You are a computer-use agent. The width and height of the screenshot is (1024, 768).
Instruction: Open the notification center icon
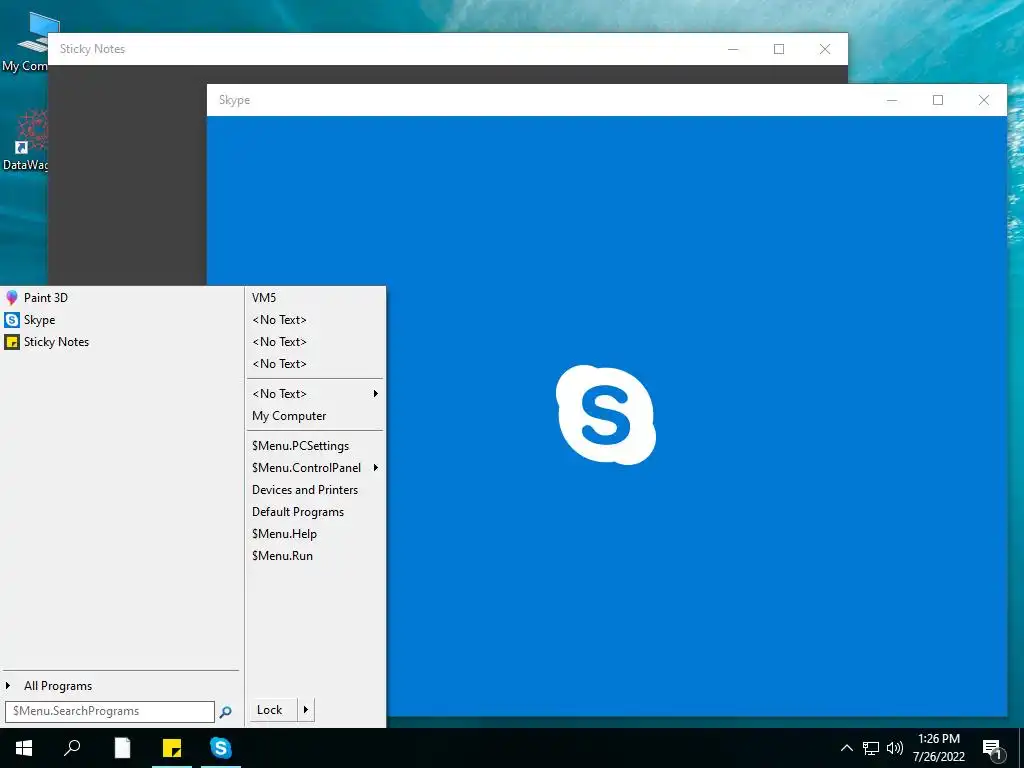pos(993,749)
